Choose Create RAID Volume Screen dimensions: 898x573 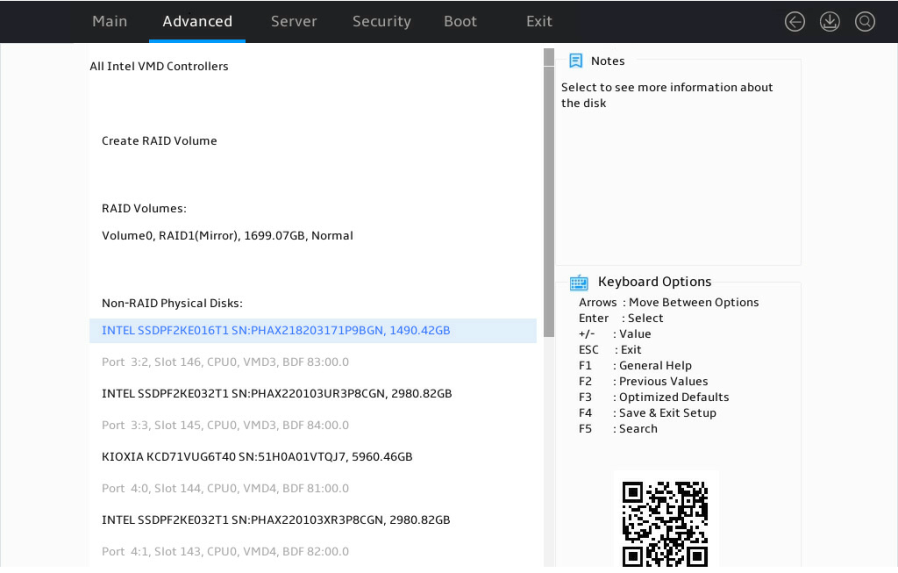(x=159, y=141)
